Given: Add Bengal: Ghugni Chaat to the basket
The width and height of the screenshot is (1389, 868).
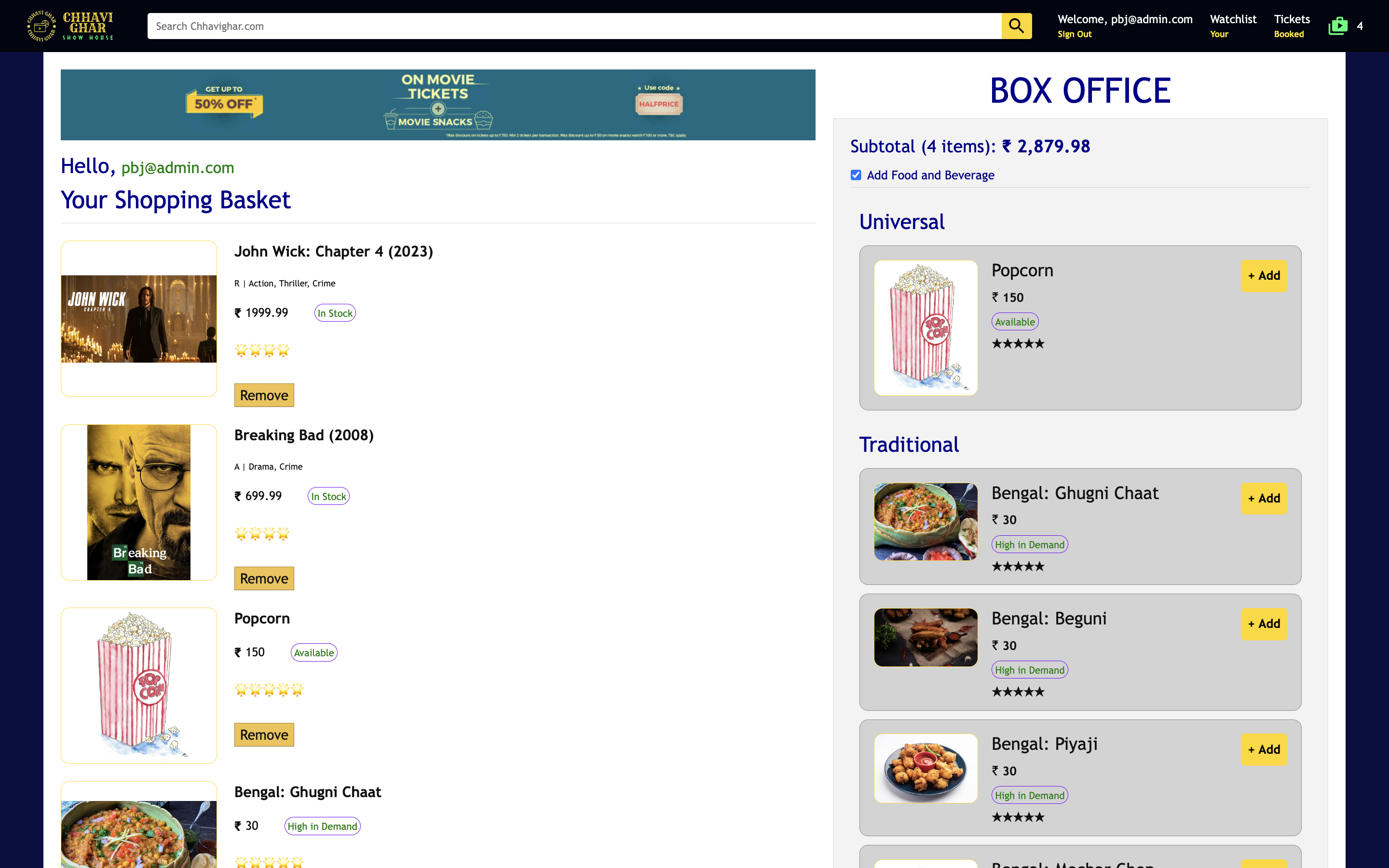Looking at the screenshot, I should (1263, 498).
